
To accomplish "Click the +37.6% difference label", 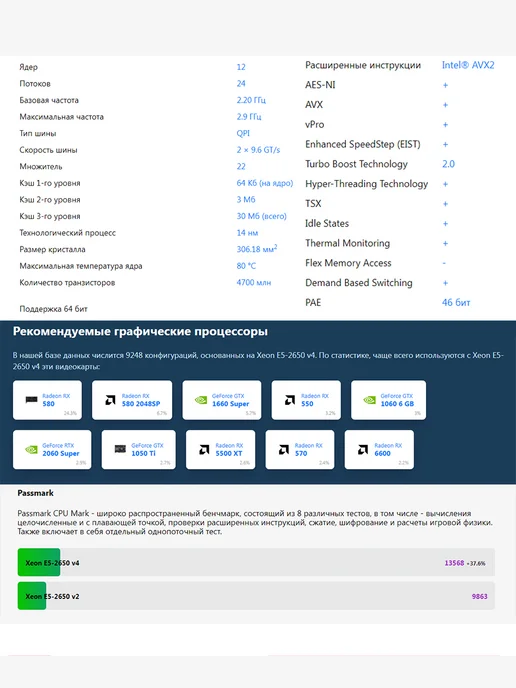I will click(476, 563).
